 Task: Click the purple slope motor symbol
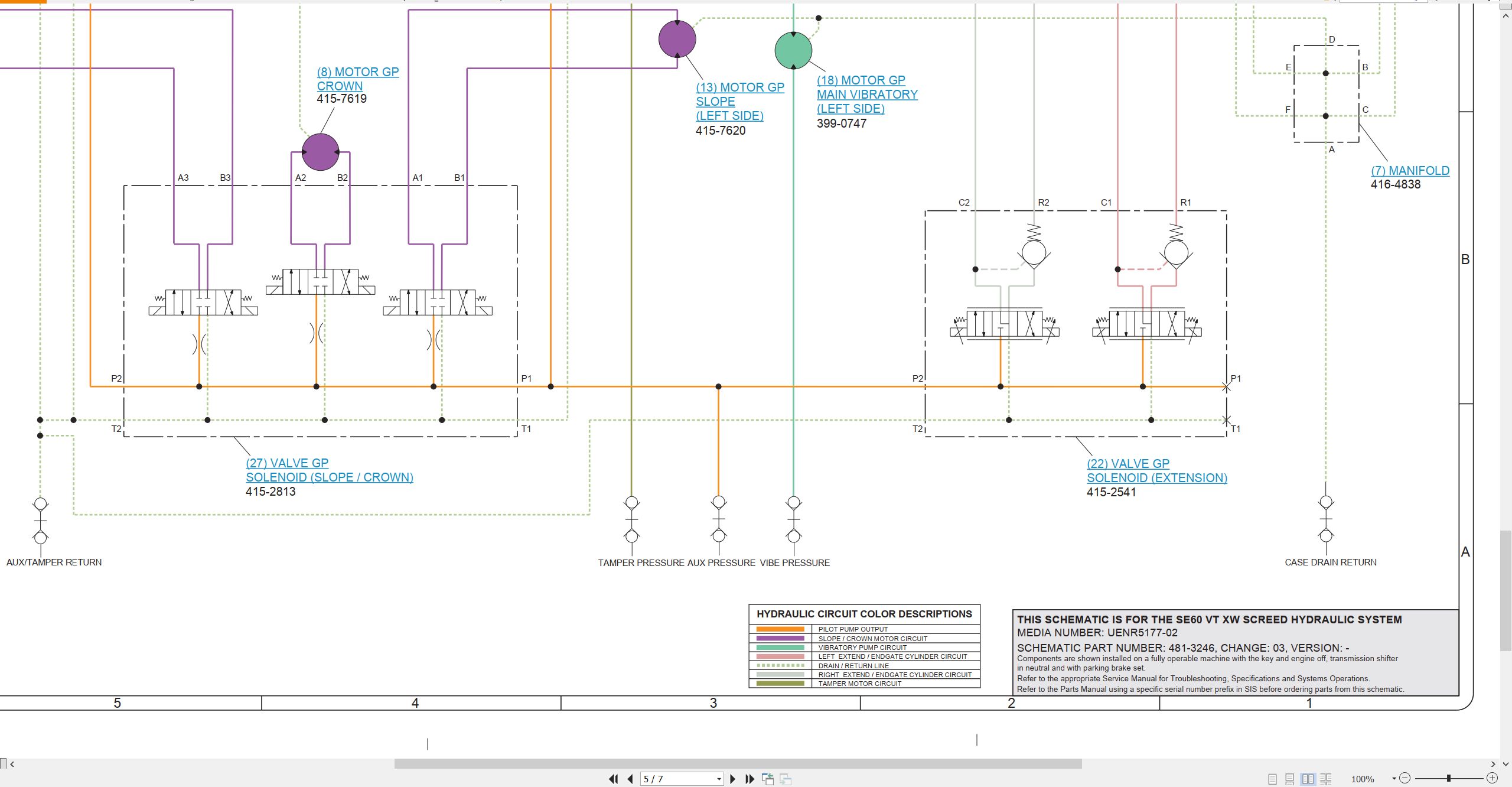point(677,39)
